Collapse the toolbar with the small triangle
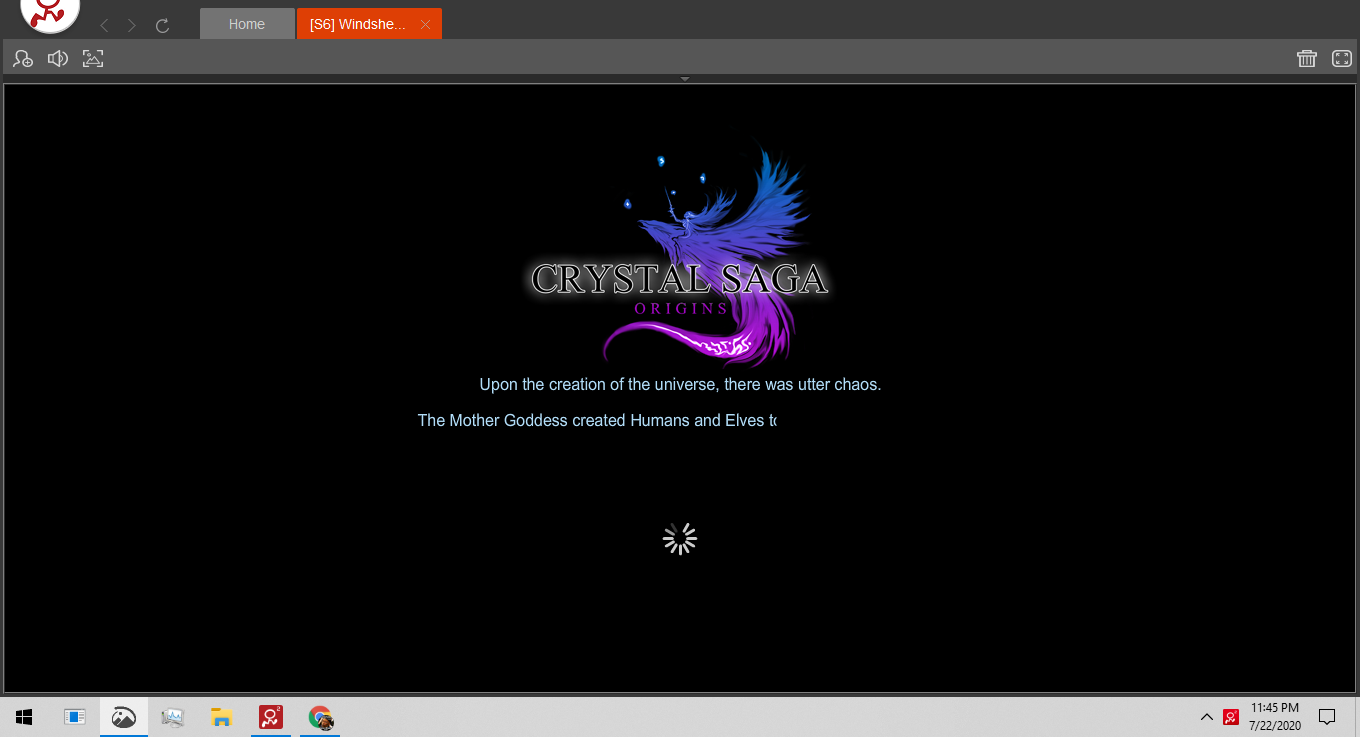 tap(685, 78)
